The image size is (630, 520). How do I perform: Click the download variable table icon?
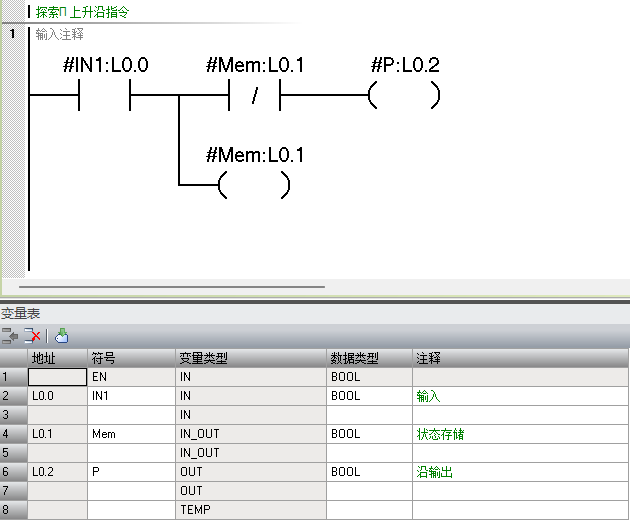(x=62, y=336)
